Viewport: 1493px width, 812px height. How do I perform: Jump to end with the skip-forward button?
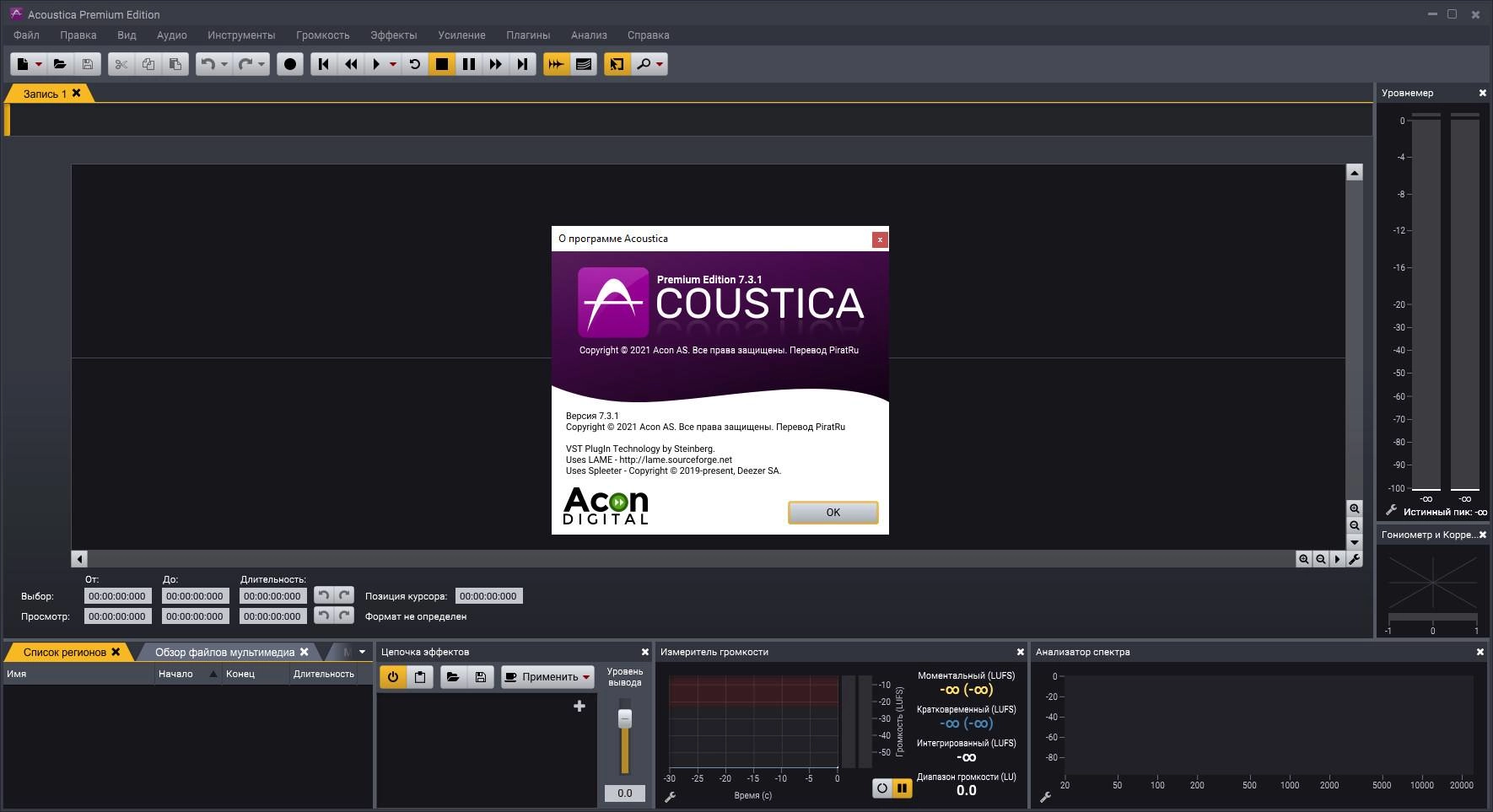point(523,64)
